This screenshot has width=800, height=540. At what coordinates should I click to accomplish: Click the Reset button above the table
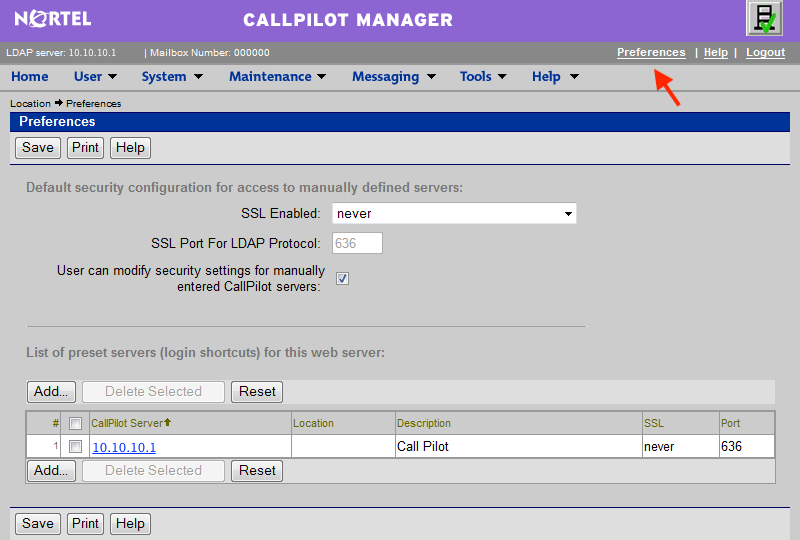pos(257,391)
